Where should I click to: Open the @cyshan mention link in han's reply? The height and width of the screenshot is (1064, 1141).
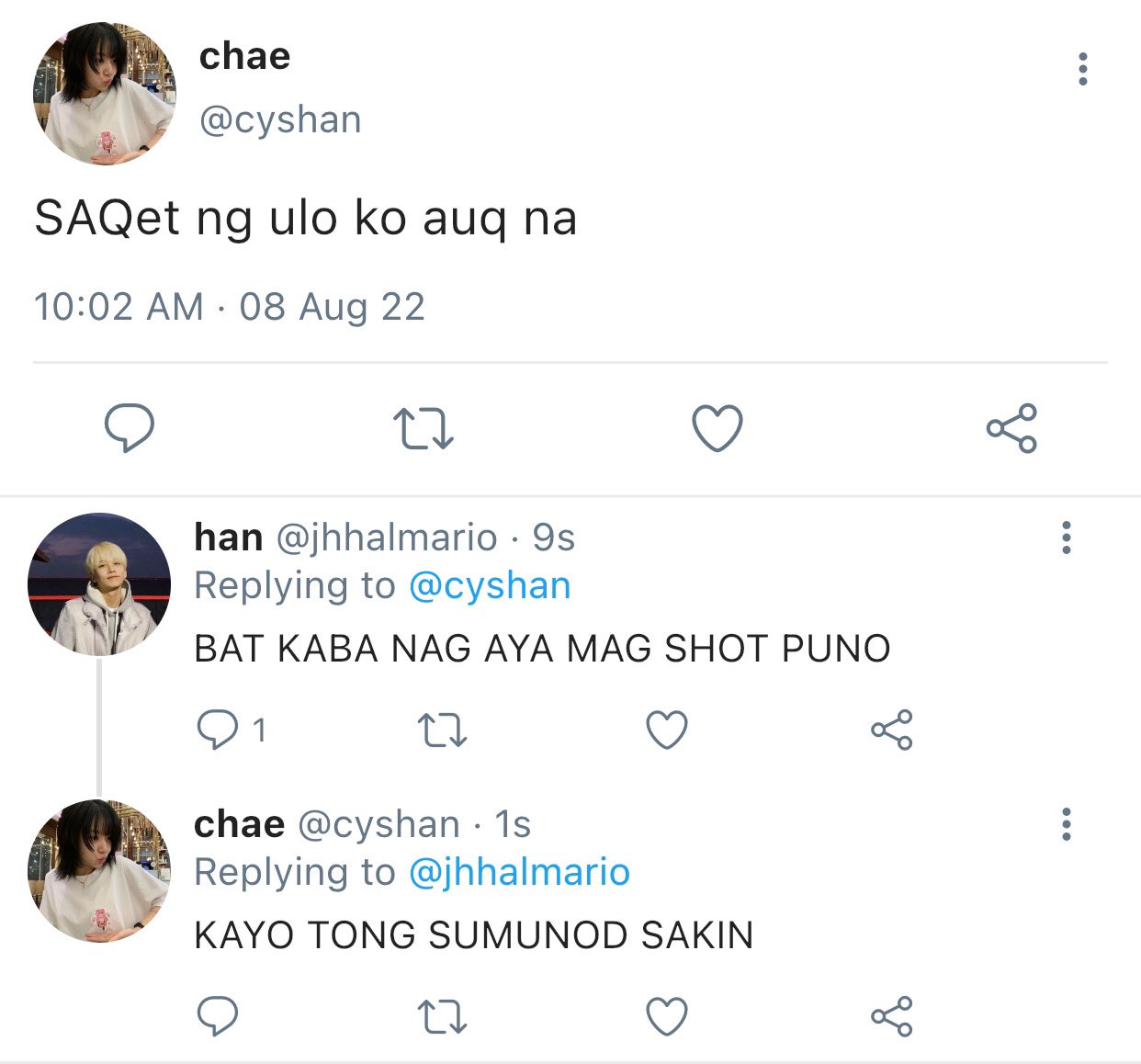coord(490,586)
